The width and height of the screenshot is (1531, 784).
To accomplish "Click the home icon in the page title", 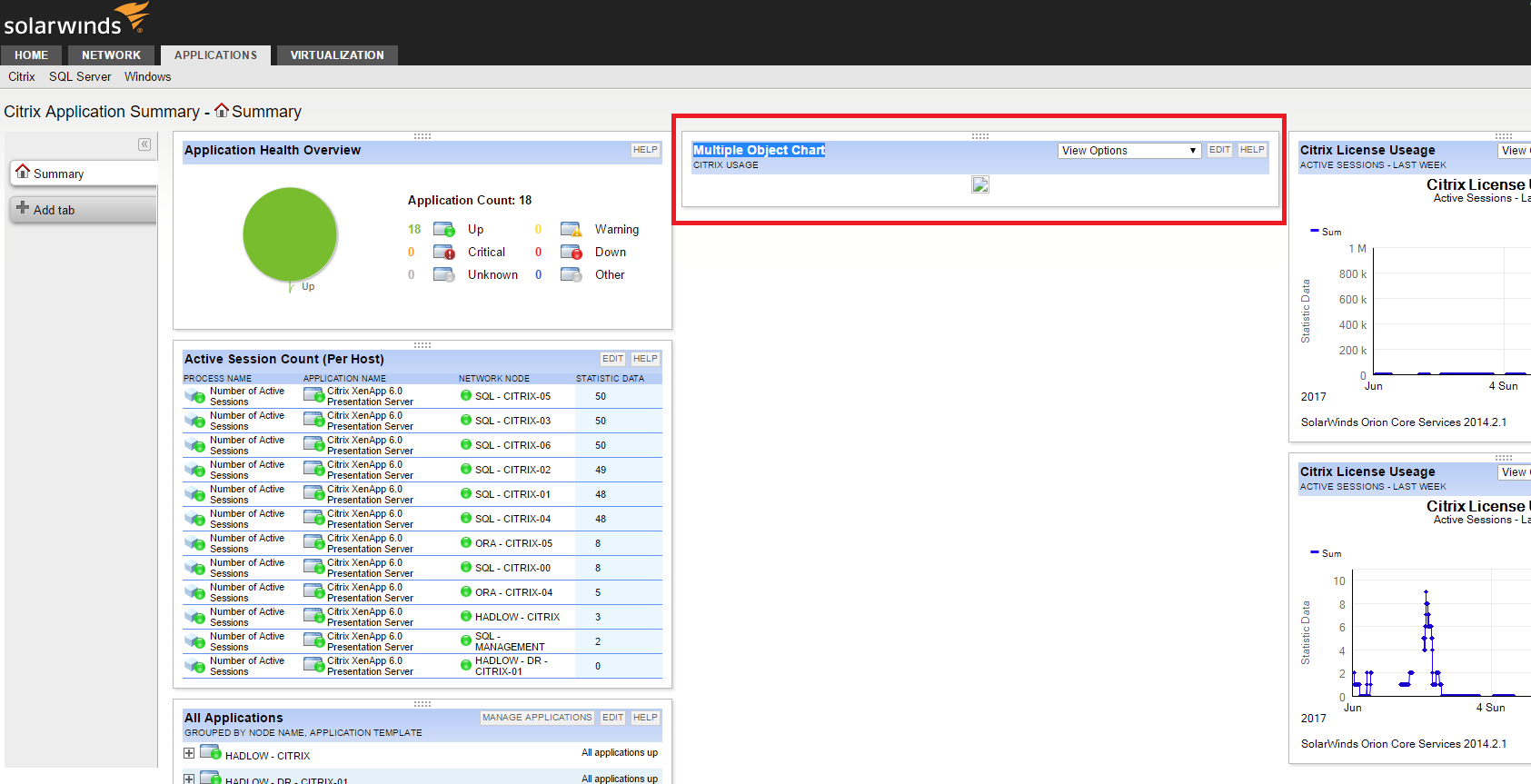I will tap(222, 110).
